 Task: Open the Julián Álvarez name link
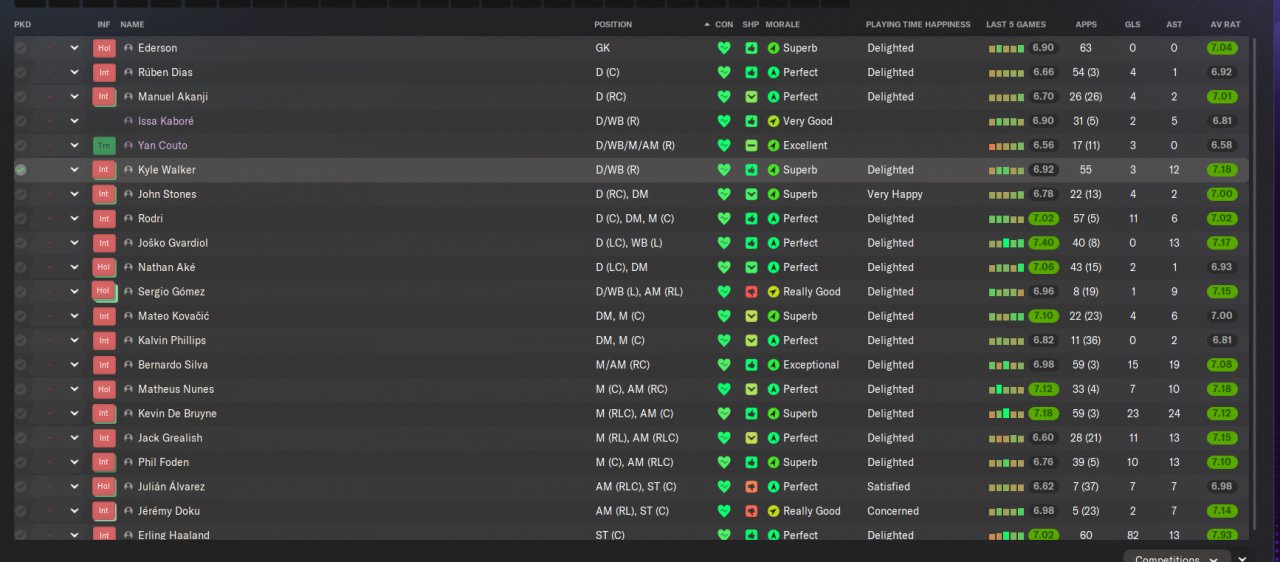click(x=172, y=487)
